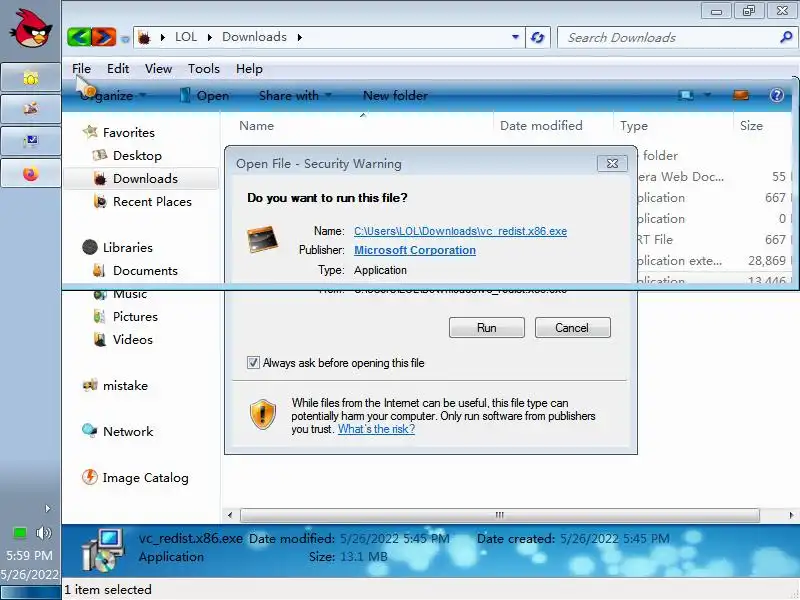Open the Explorer help question mark icon
Image resolution: width=800 pixels, height=600 pixels.
coord(777,95)
